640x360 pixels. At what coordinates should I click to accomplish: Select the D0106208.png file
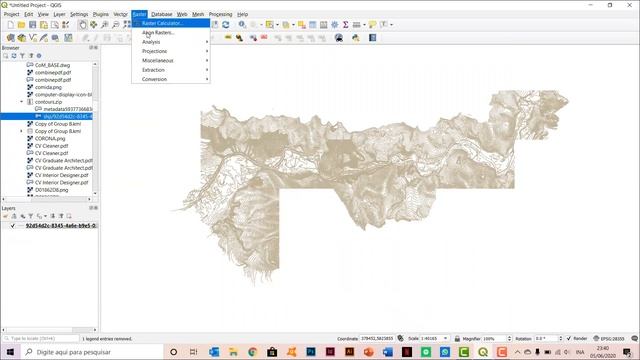[51, 190]
